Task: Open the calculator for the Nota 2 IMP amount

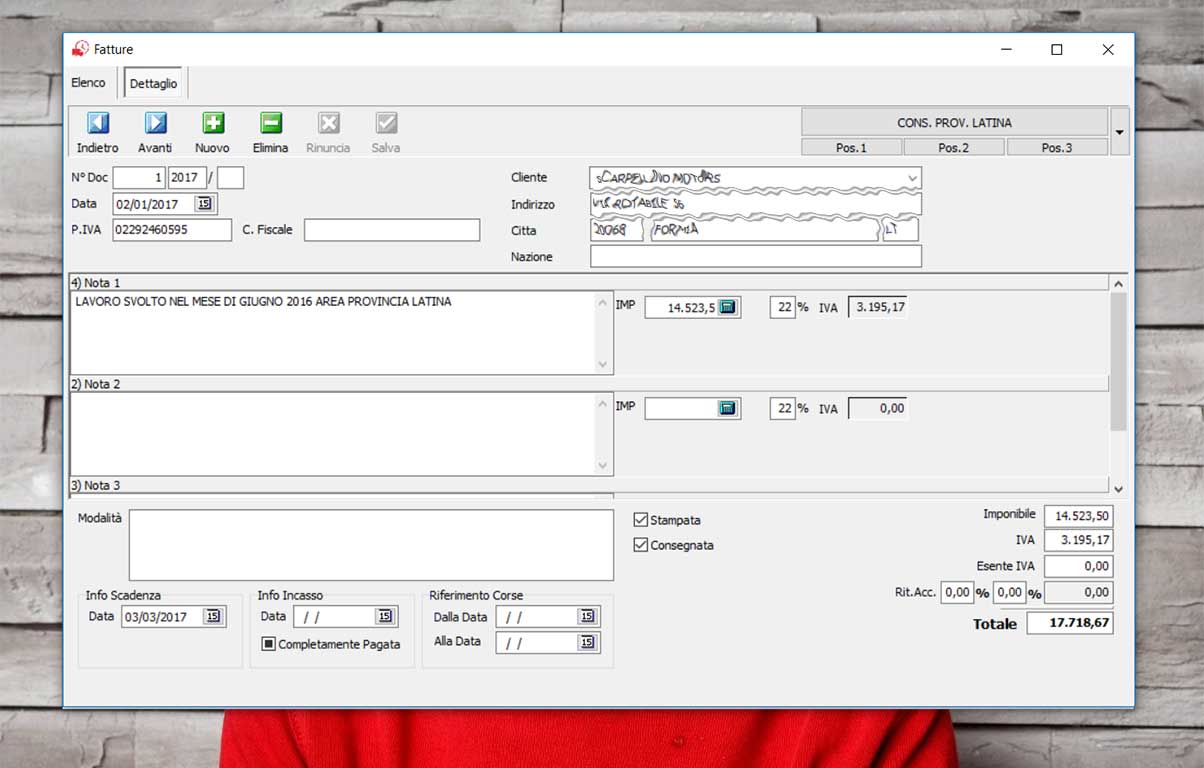Action: [x=728, y=408]
